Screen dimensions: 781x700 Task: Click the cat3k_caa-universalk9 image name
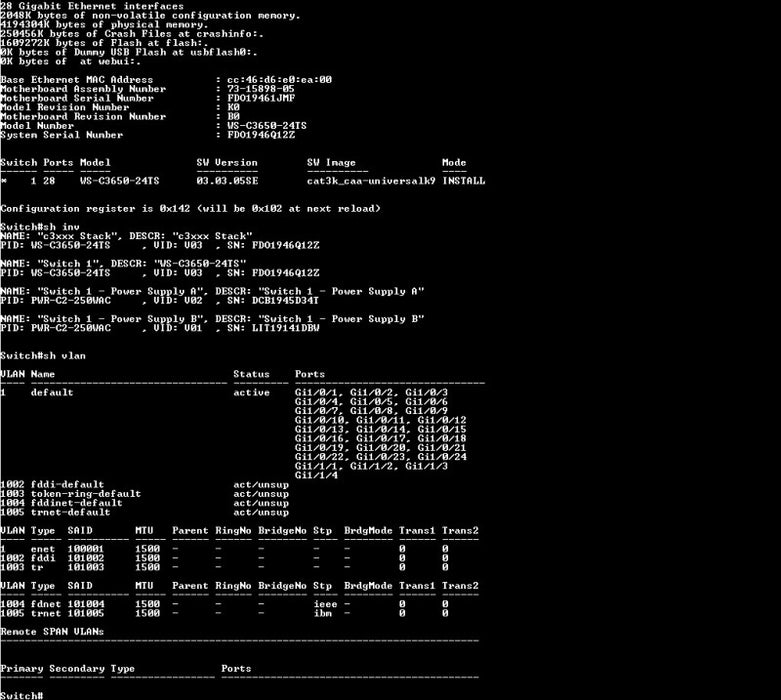click(371, 181)
